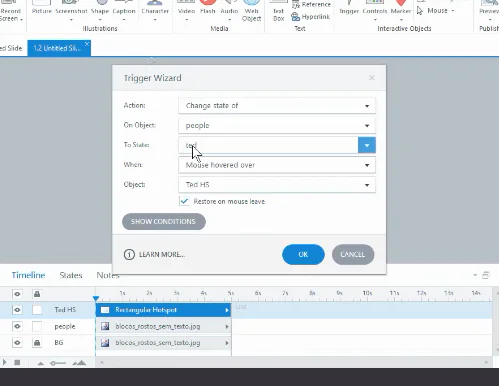Viewport: 499px width, 386px height.
Task: Collapse the timeline panel arrow
Action: click(x=475, y=275)
